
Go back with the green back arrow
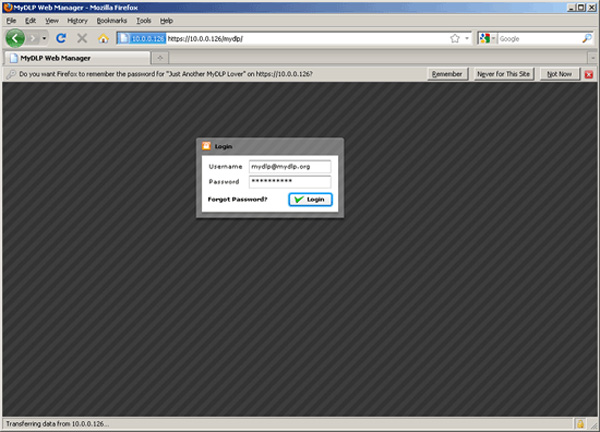pos(15,38)
